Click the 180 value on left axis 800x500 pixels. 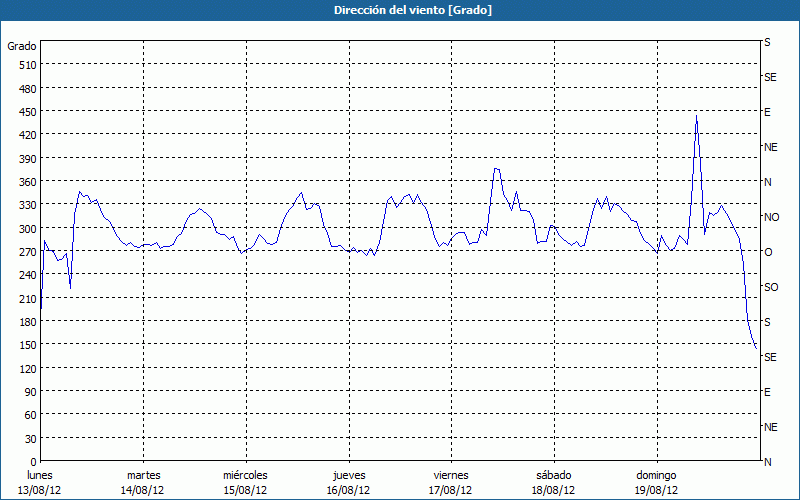point(27,322)
